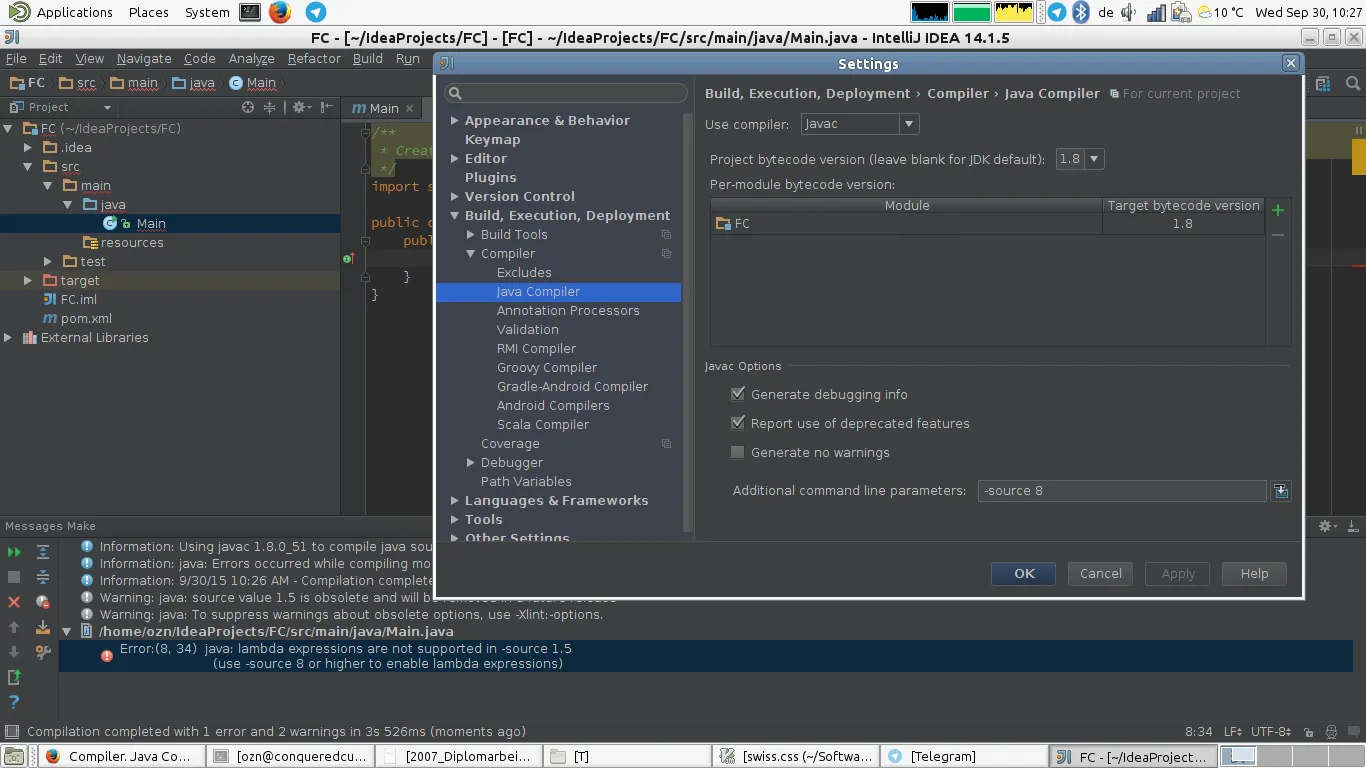Click Collapse All icon in Messages toolbar
The image size is (1366, 768).
click(x=43, y=577)
